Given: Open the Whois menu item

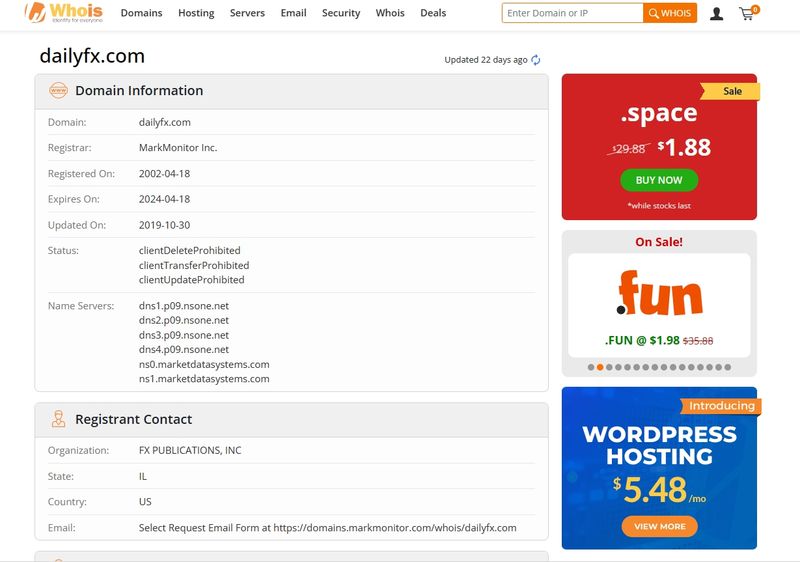Looking at the screenshot, I should (x=390, y=13).
